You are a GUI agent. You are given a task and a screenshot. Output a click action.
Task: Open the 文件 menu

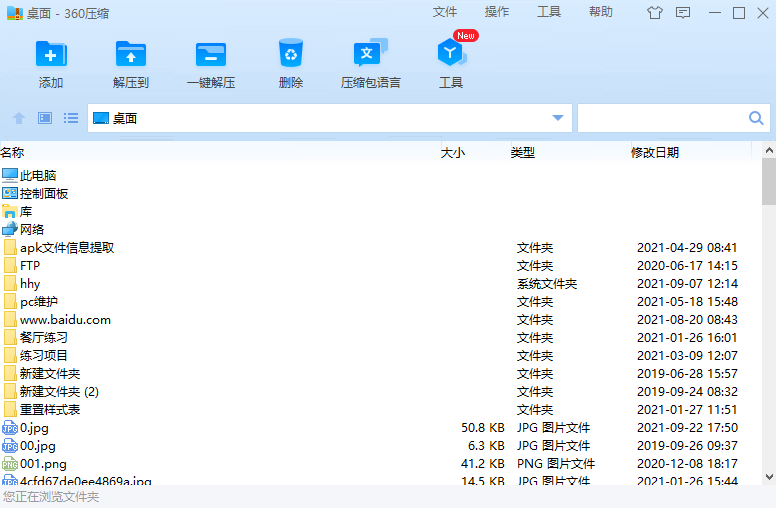(x=445, y=12)
